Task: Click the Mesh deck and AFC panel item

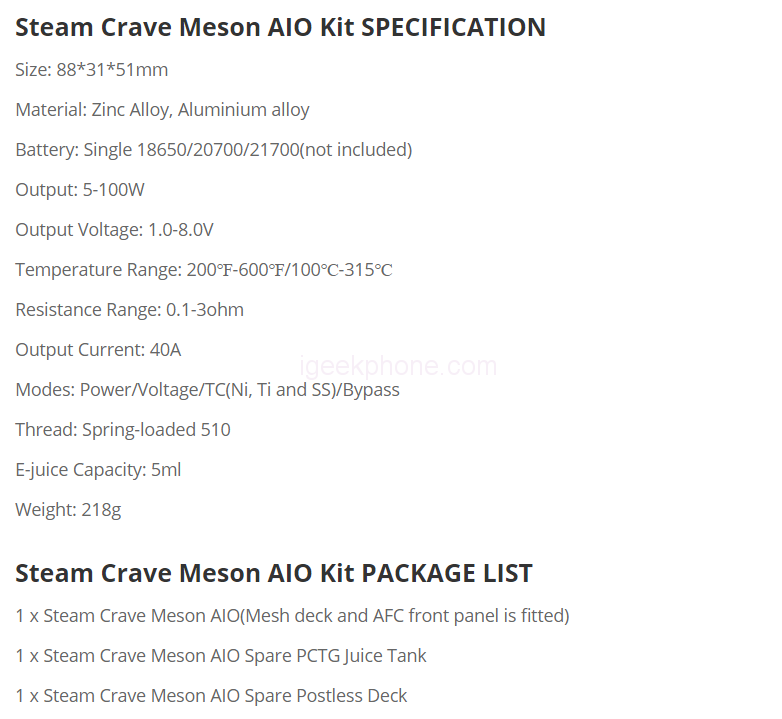Action: (x=292, y=615)
